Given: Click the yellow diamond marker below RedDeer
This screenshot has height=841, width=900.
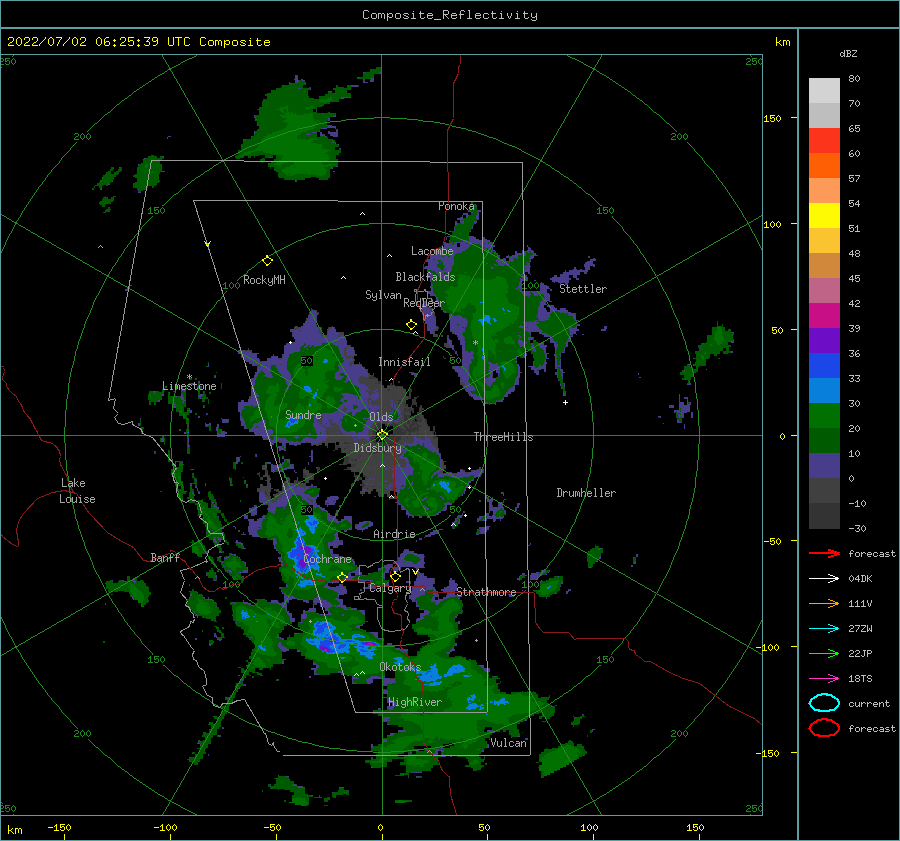Looking at the screenshot, I should click(411, 324).
